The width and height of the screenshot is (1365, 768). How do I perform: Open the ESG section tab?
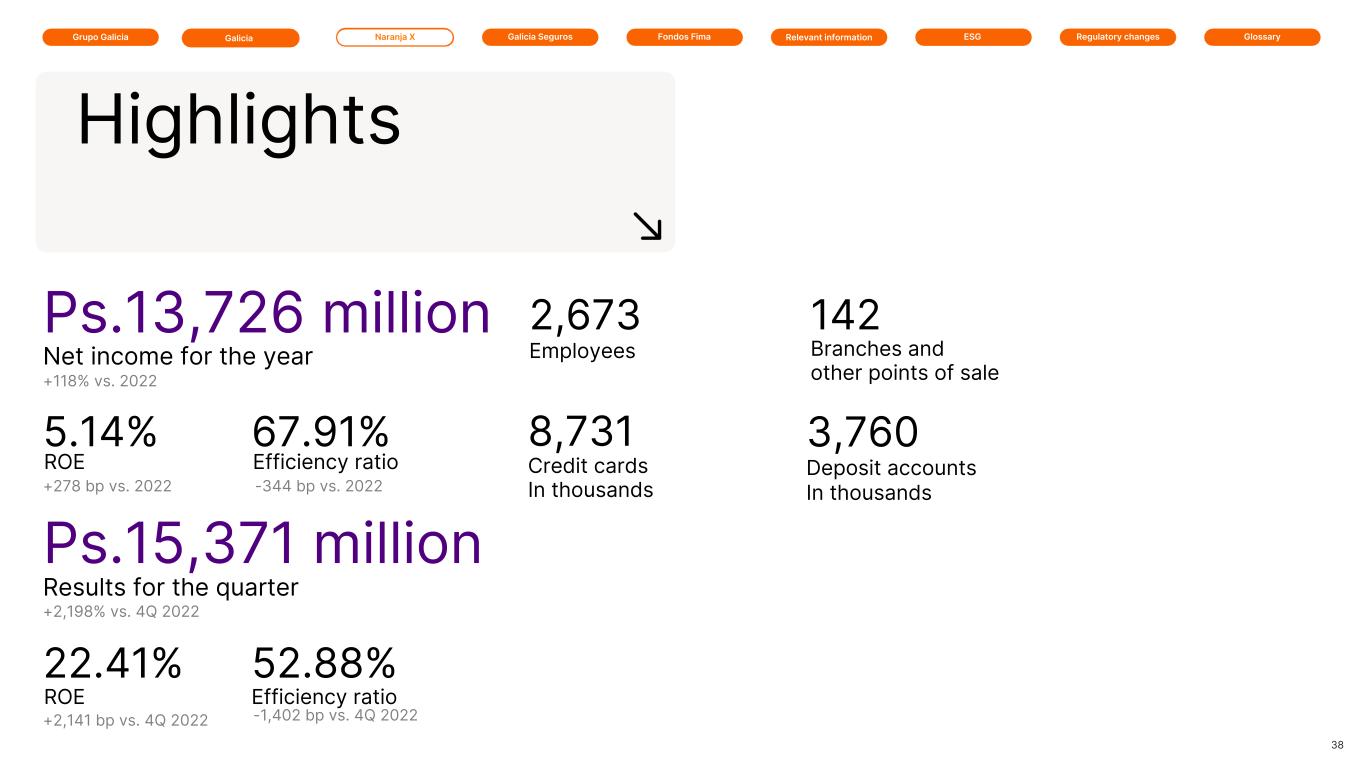(973, 37)
